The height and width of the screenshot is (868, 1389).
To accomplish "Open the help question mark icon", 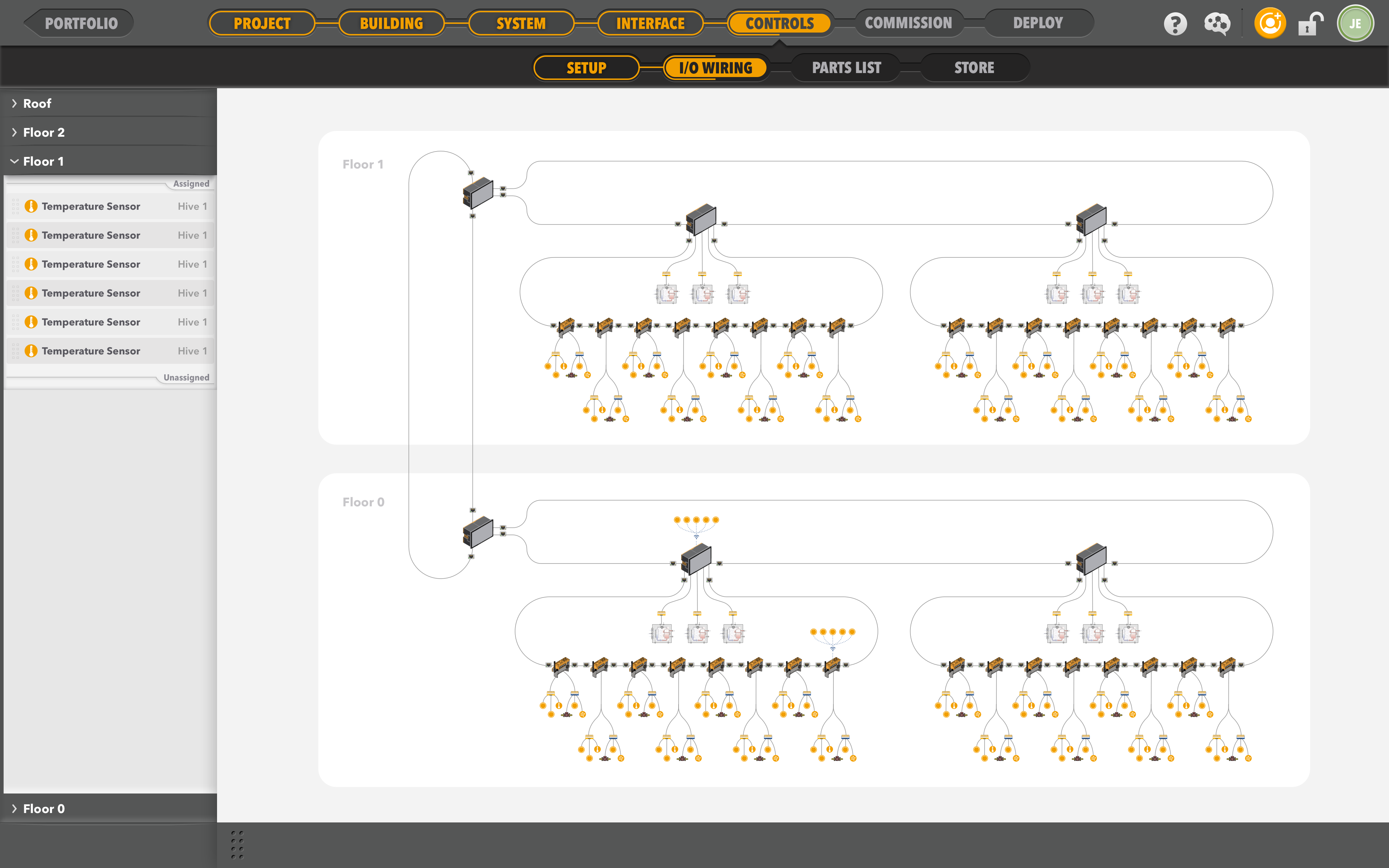I will [1175, 24].
